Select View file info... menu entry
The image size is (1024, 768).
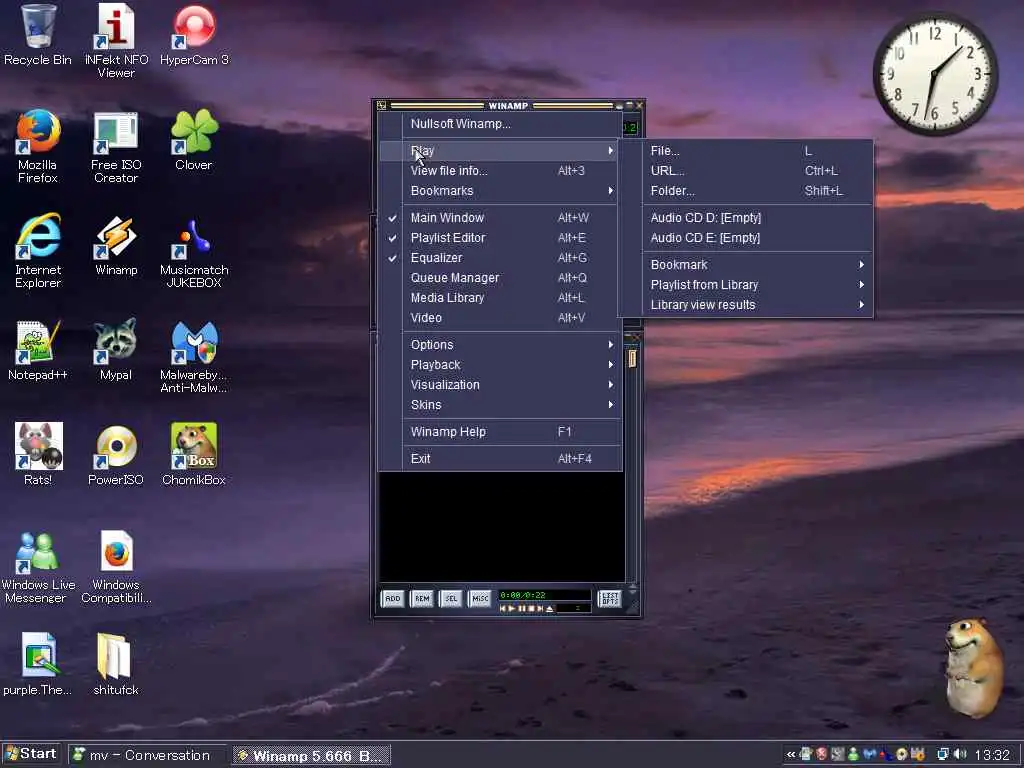point(500,170)
